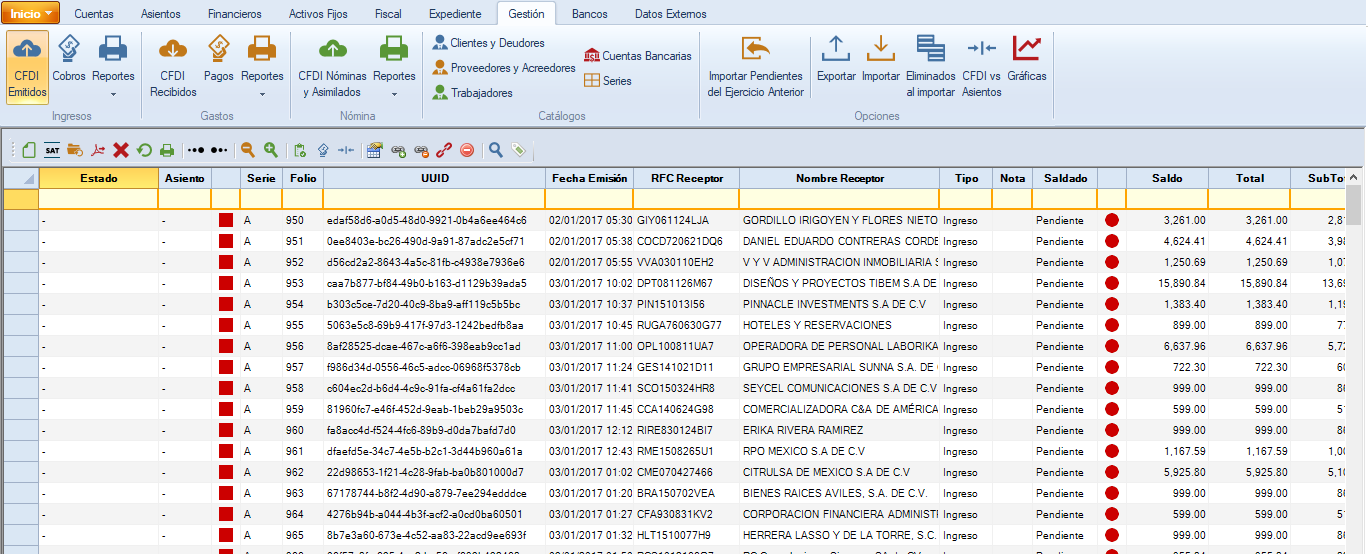Sort by the Fecha Emisión column header
Viewport: 1368px width, 554px height.
pyautogui.click(x=589, y=178)
